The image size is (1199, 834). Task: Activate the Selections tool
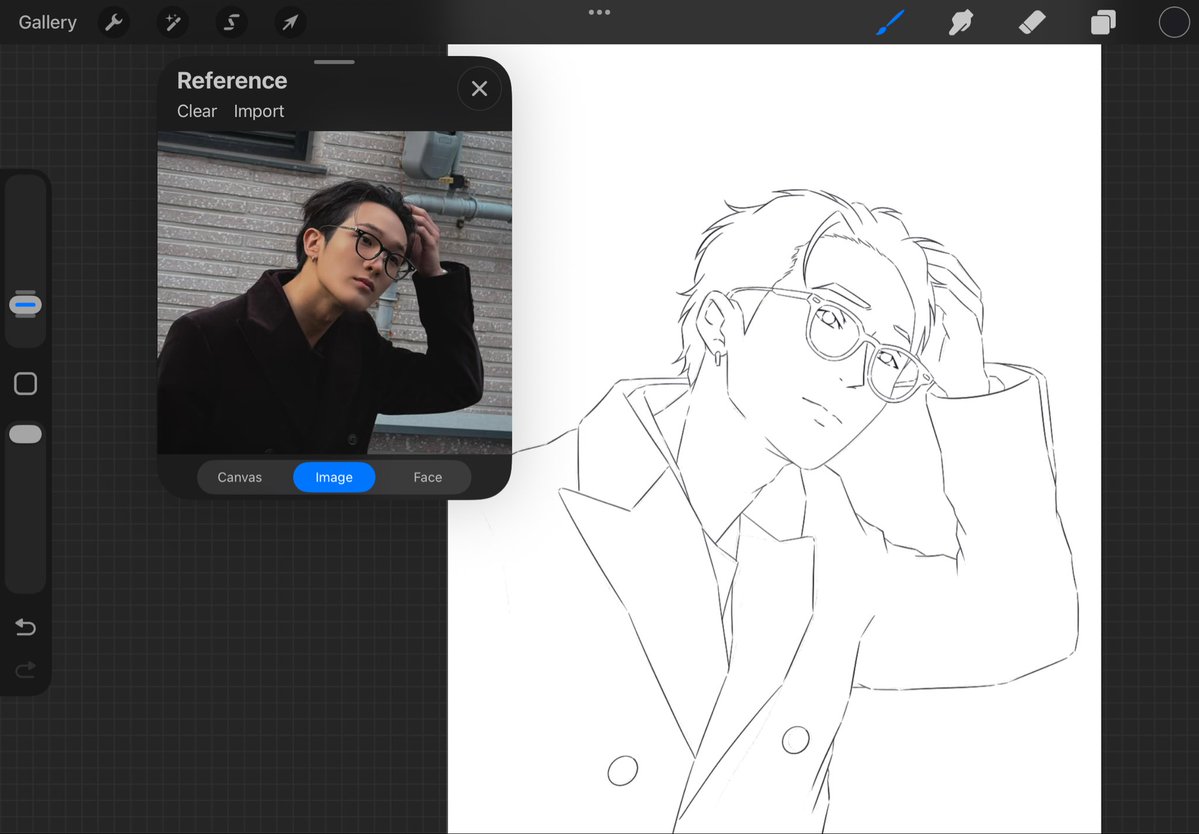tap(231, 22)
